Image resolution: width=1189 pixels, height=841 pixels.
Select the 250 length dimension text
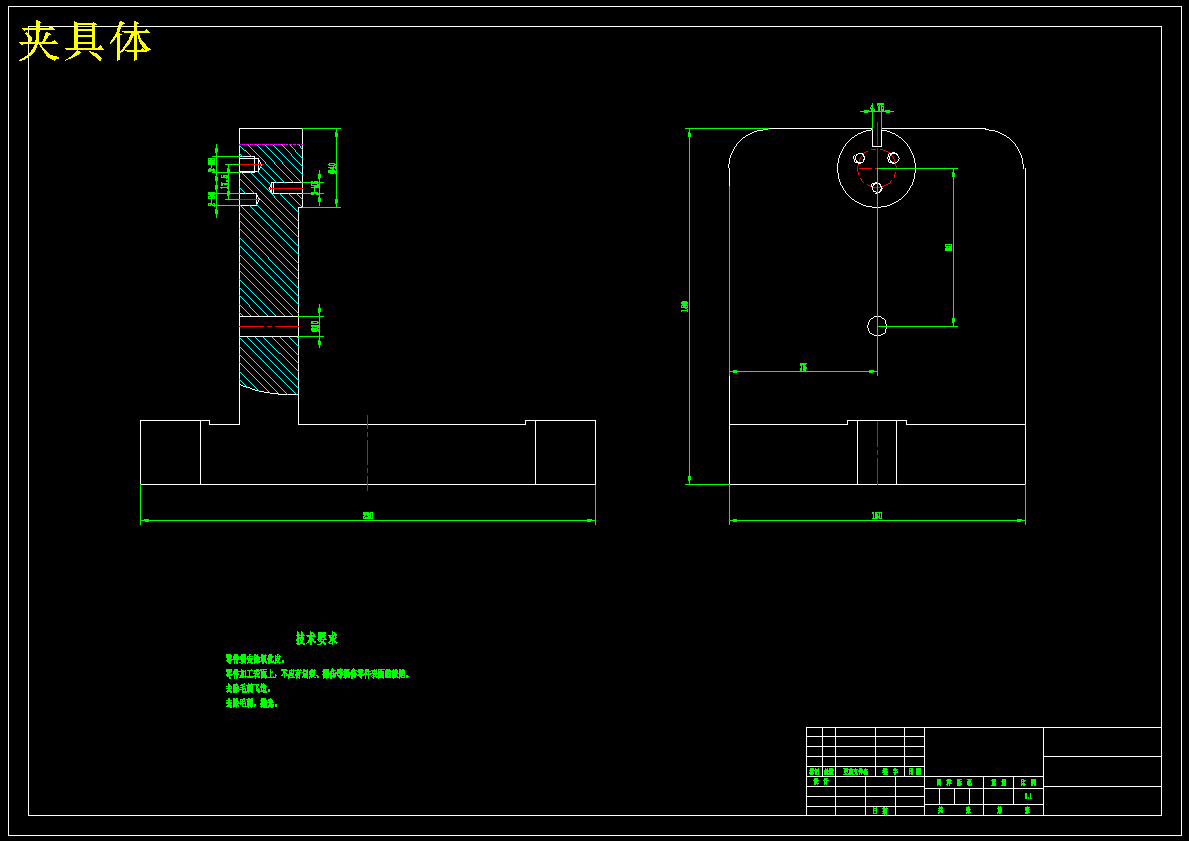pos(368,516)
